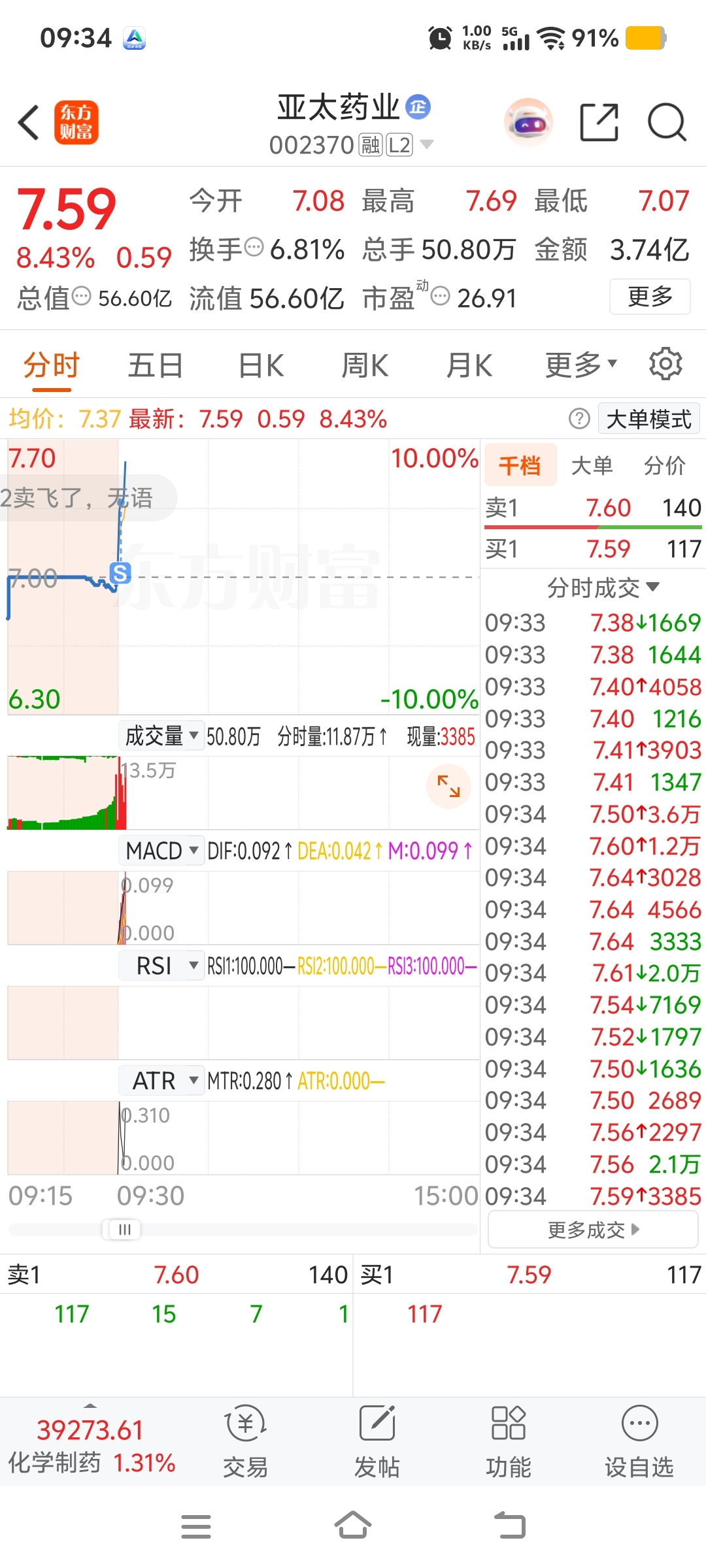Open the search magnifier icon
The height and width of the screenshot is (1568, 706).
tap(667, 122)
